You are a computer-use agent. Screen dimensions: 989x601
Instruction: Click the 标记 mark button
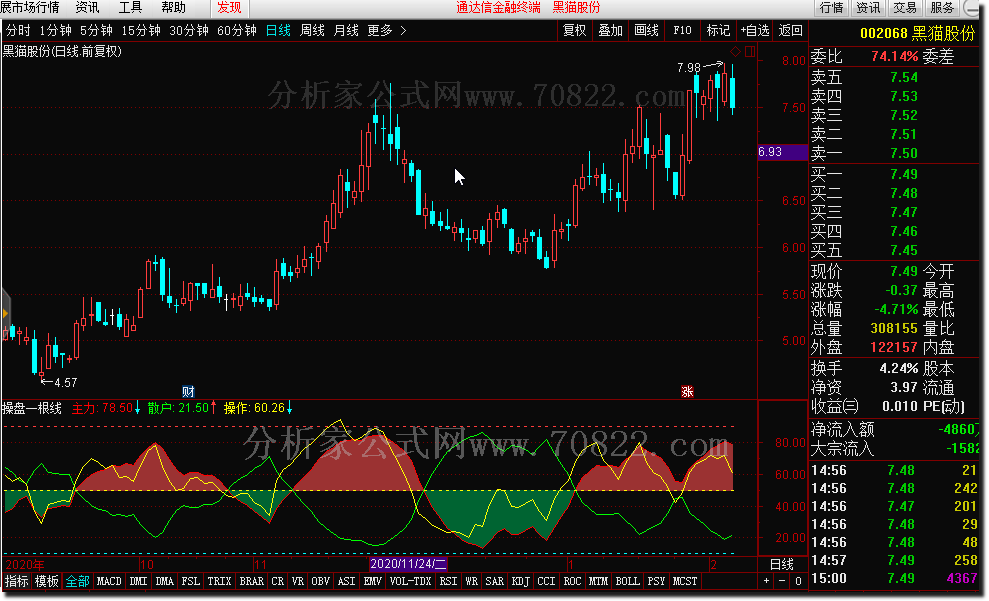coord(718,30)
